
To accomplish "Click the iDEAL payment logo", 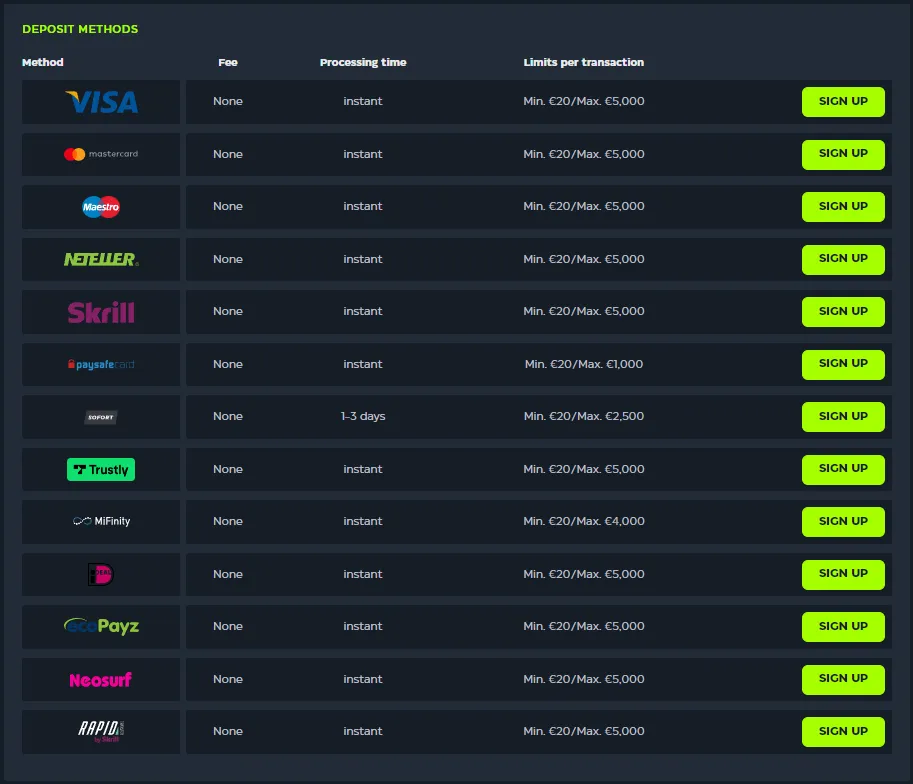I will pyautogui.click(x=101, y=574).
